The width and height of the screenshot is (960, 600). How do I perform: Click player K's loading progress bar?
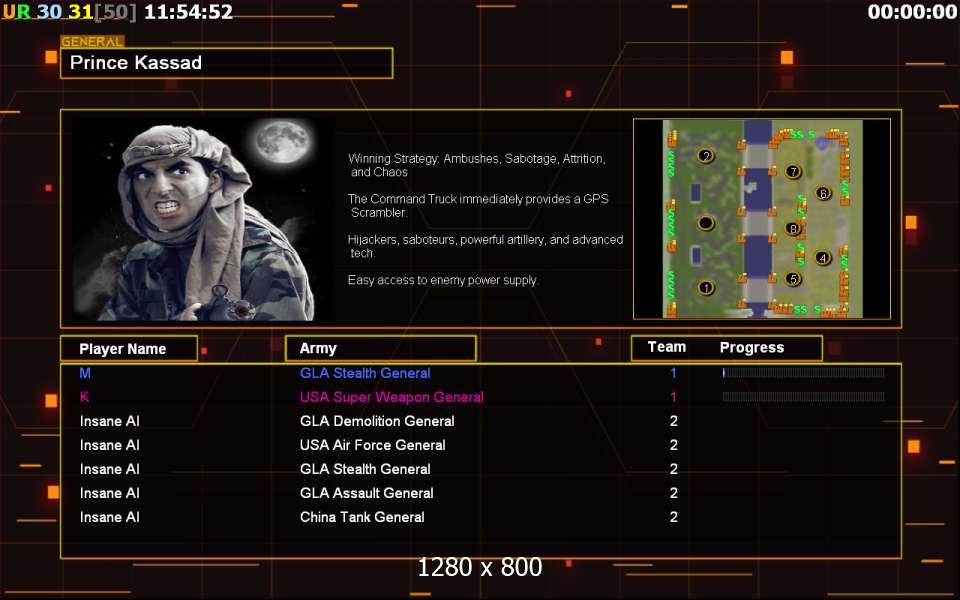point(803,397)
